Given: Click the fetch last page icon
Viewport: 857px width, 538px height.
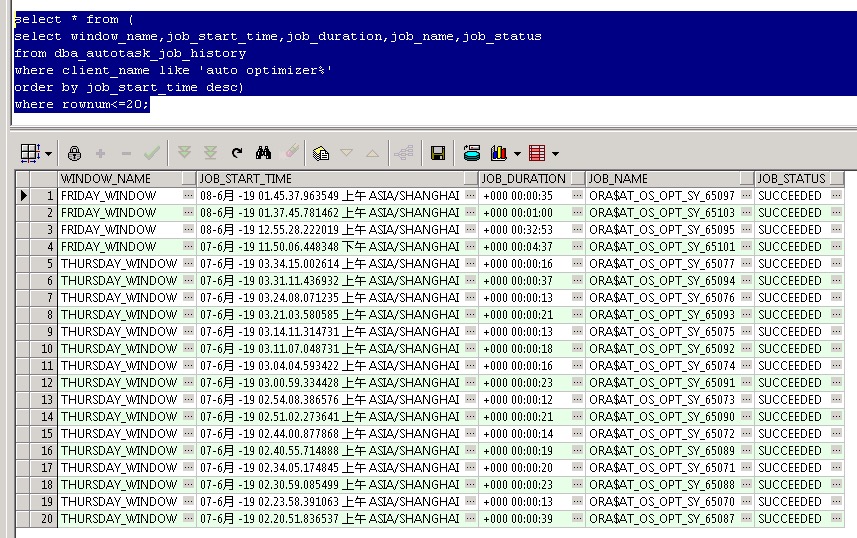Looking at the screenshot, I should click(x=210, y=153).
